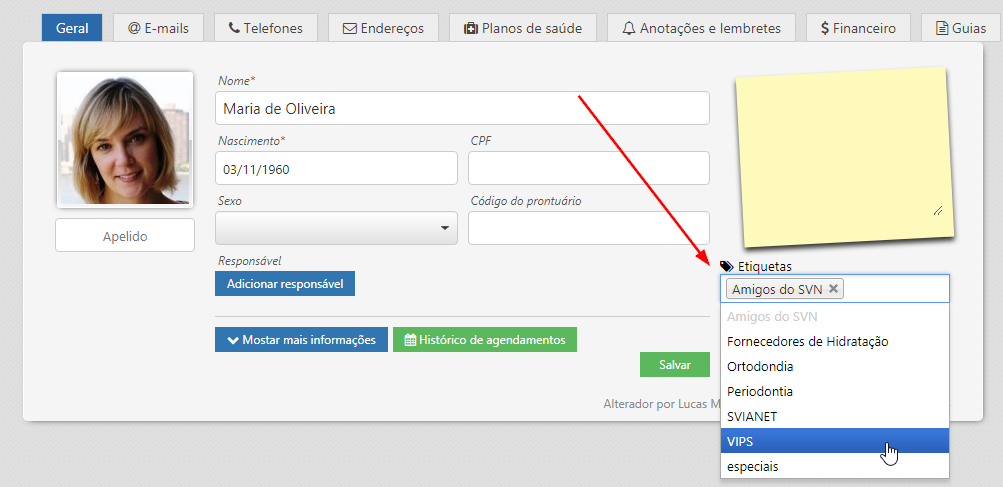
Task: Save the patient with Salvar
Action: 675,365
